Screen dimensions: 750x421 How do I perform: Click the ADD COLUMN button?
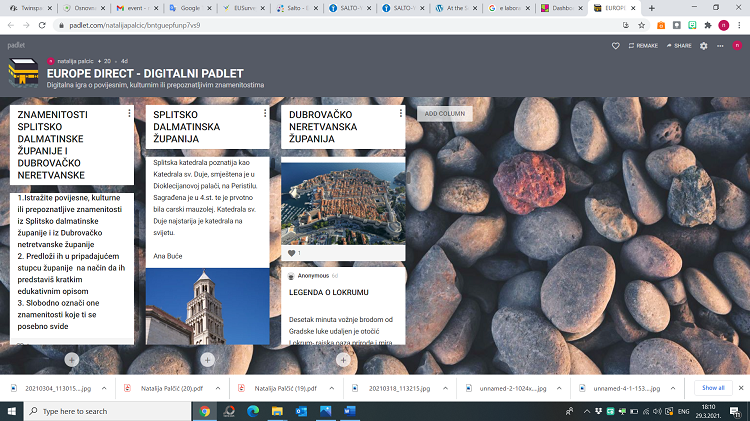(x=444, y=114)
